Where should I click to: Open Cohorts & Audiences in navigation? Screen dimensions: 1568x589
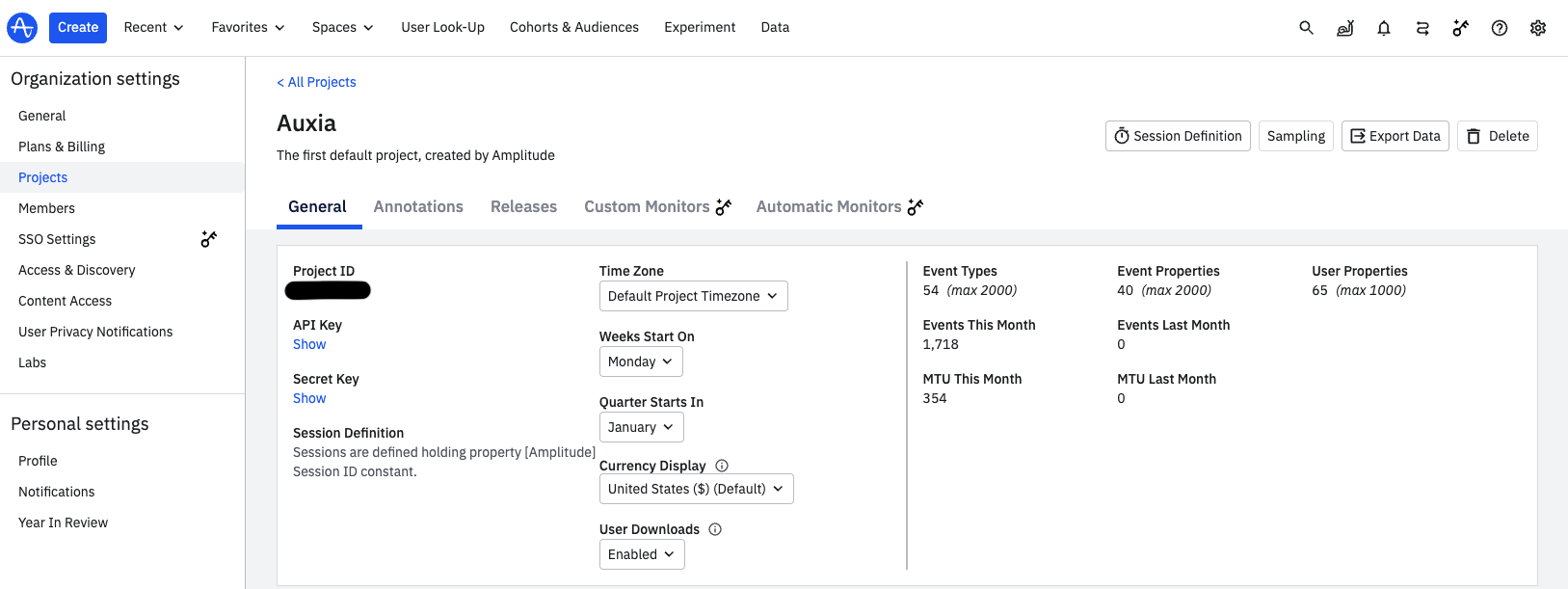pos(574,28)
